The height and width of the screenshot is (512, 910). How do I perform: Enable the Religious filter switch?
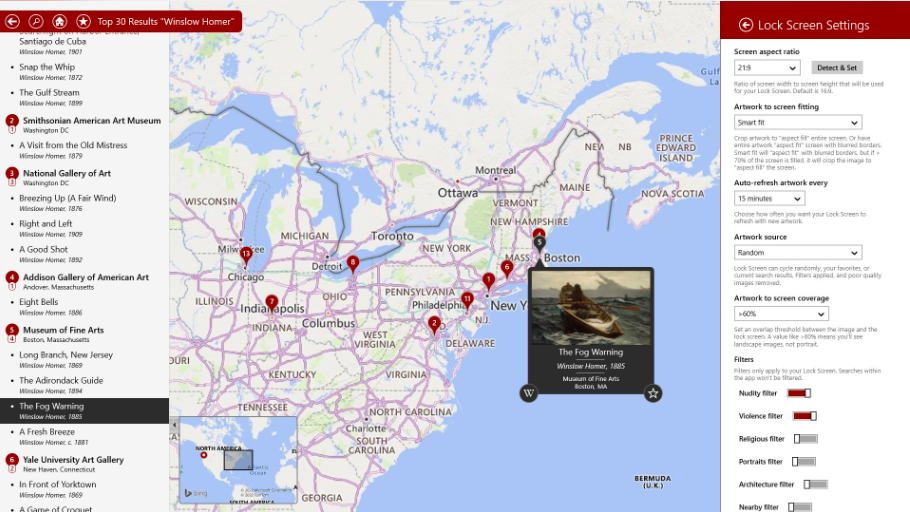click(x=806, y=439)
